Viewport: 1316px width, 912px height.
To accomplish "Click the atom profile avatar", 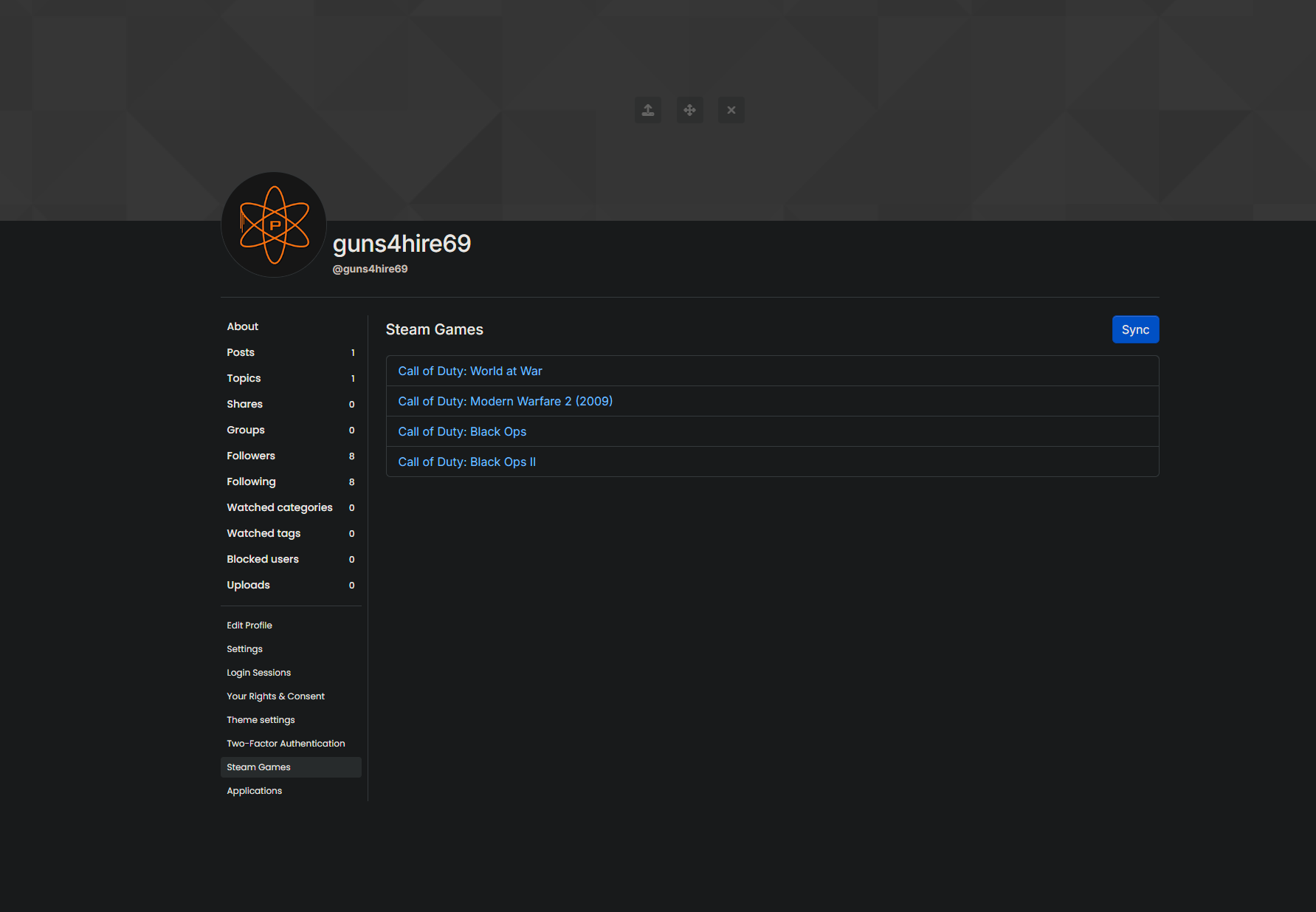I will point(274,225).
